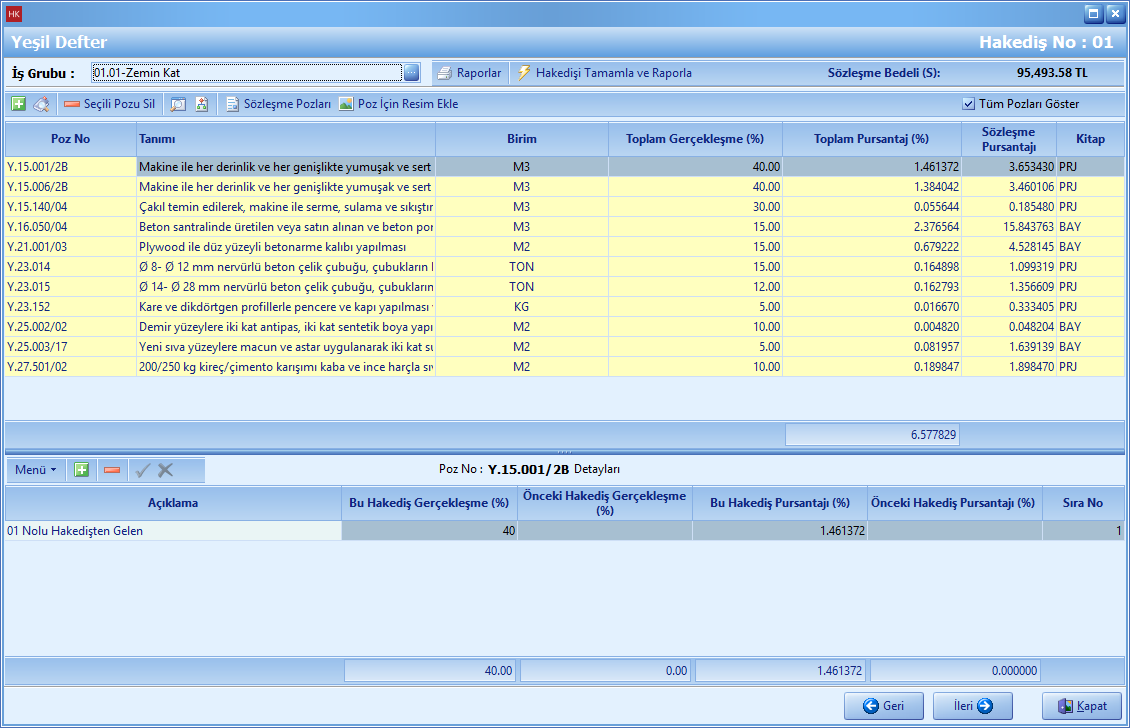Screen dimensions: 1130x728
Task: Click Poz İçin Resim Ekle
Action: click(x=398, y=104)
